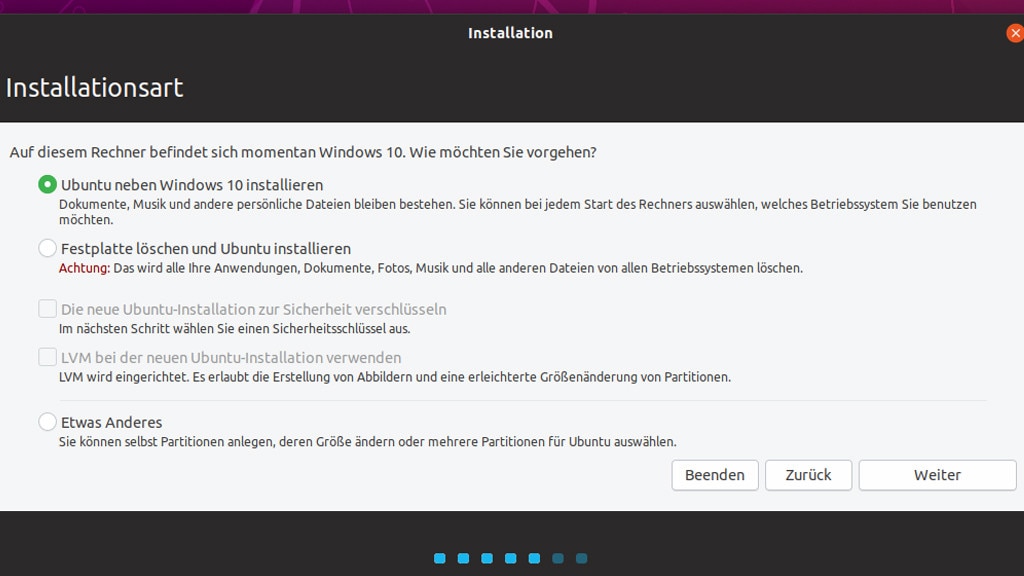1024x576 pixels.
Task: Click the first progress dot at the bottom
Action: (x=440, y=558)
